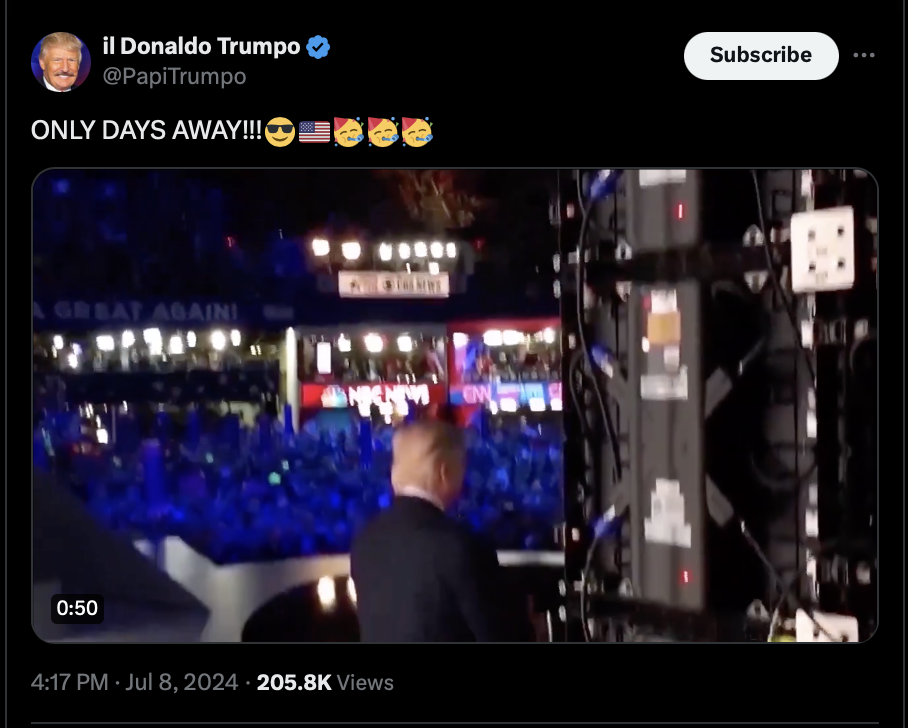The width and height of the screenshot is (908, 728).
Task: Subscribe to this account
Action: click(x=761, y=56)
